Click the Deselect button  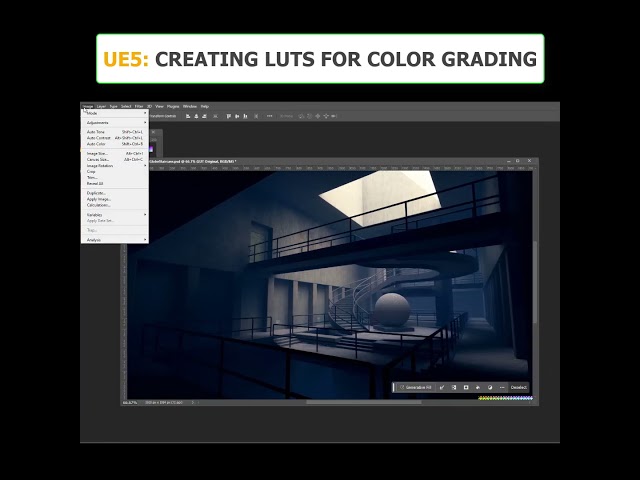519,387
